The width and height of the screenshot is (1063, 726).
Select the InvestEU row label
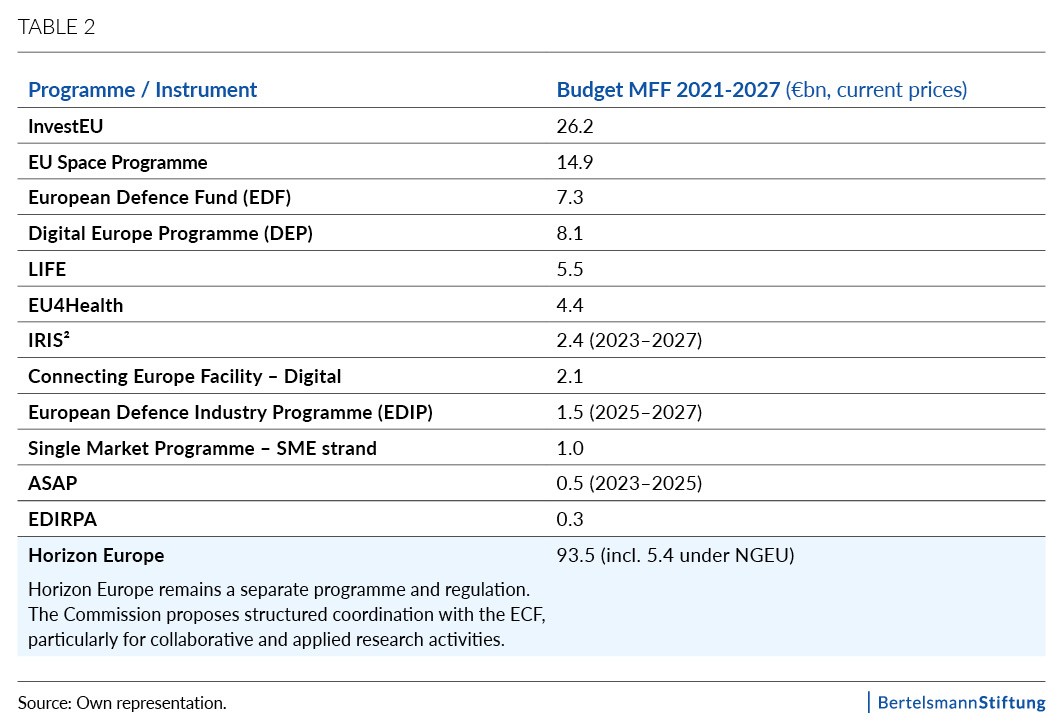coord(66,127)
